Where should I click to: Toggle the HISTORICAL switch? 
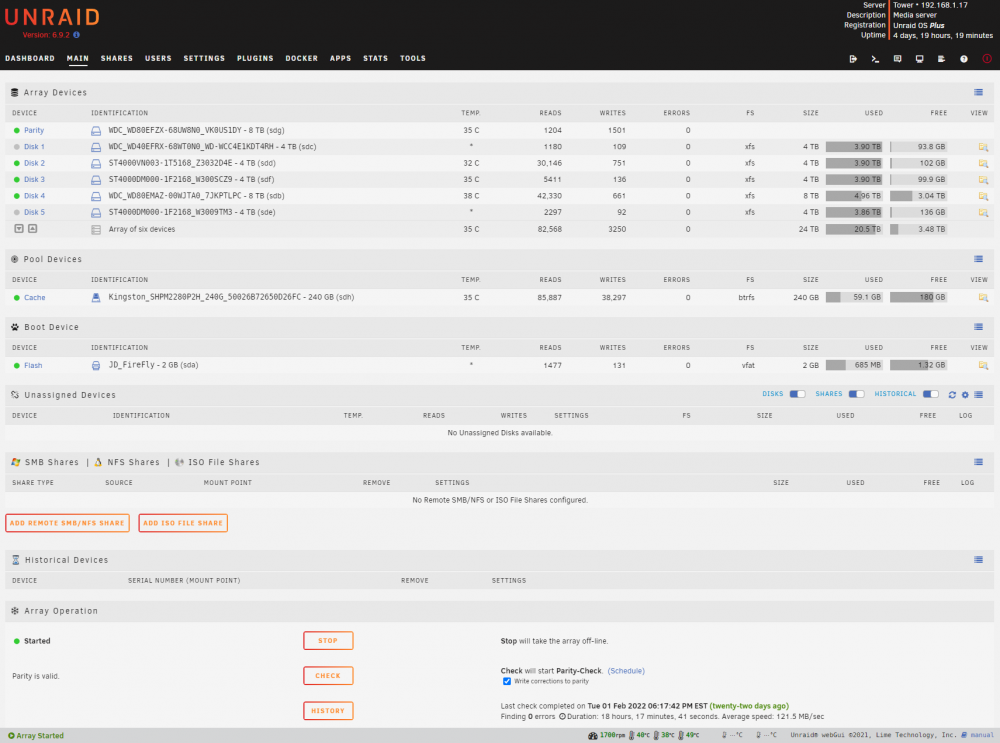pos(930,394)
